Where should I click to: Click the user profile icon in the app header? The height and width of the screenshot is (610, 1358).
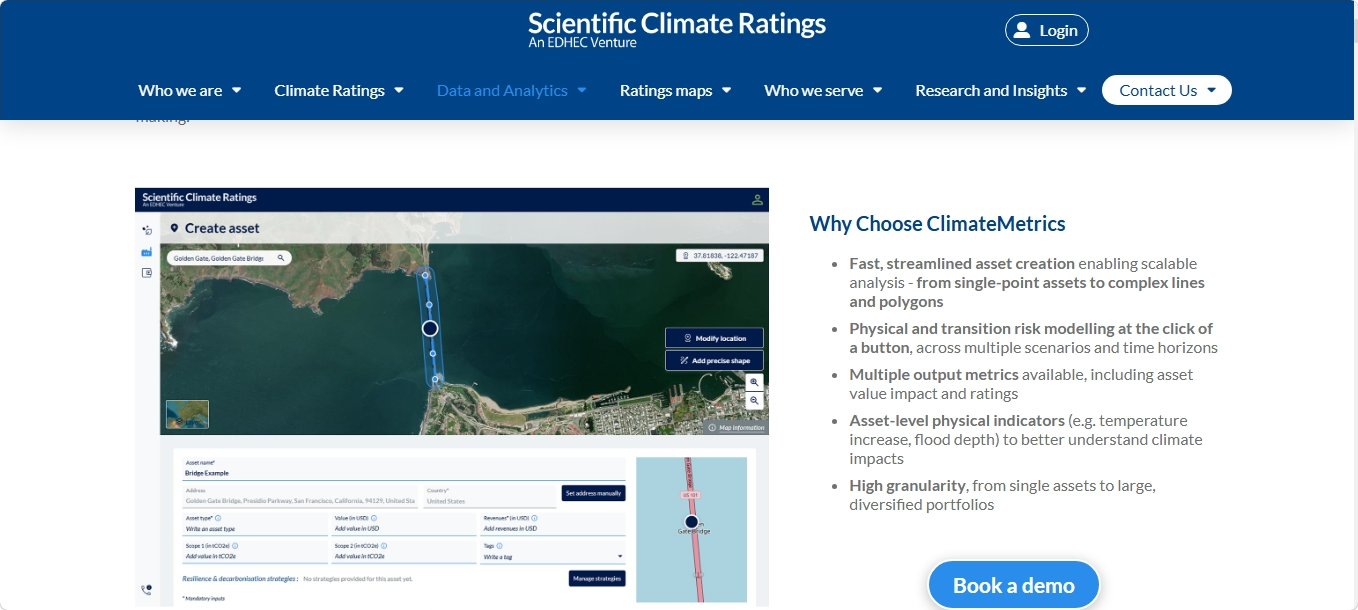pos(757,200)
